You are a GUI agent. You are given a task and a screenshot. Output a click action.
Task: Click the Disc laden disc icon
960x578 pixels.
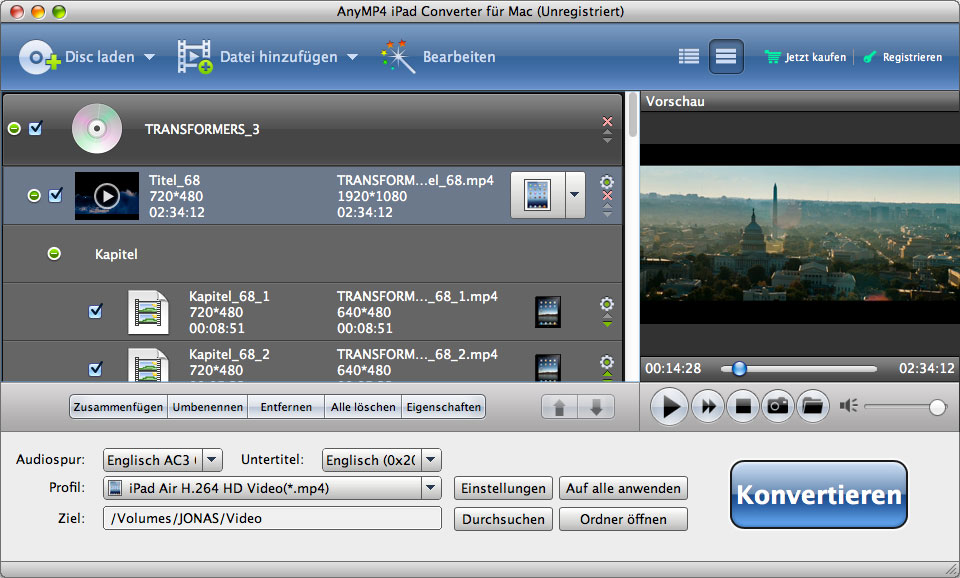(39, 57)
